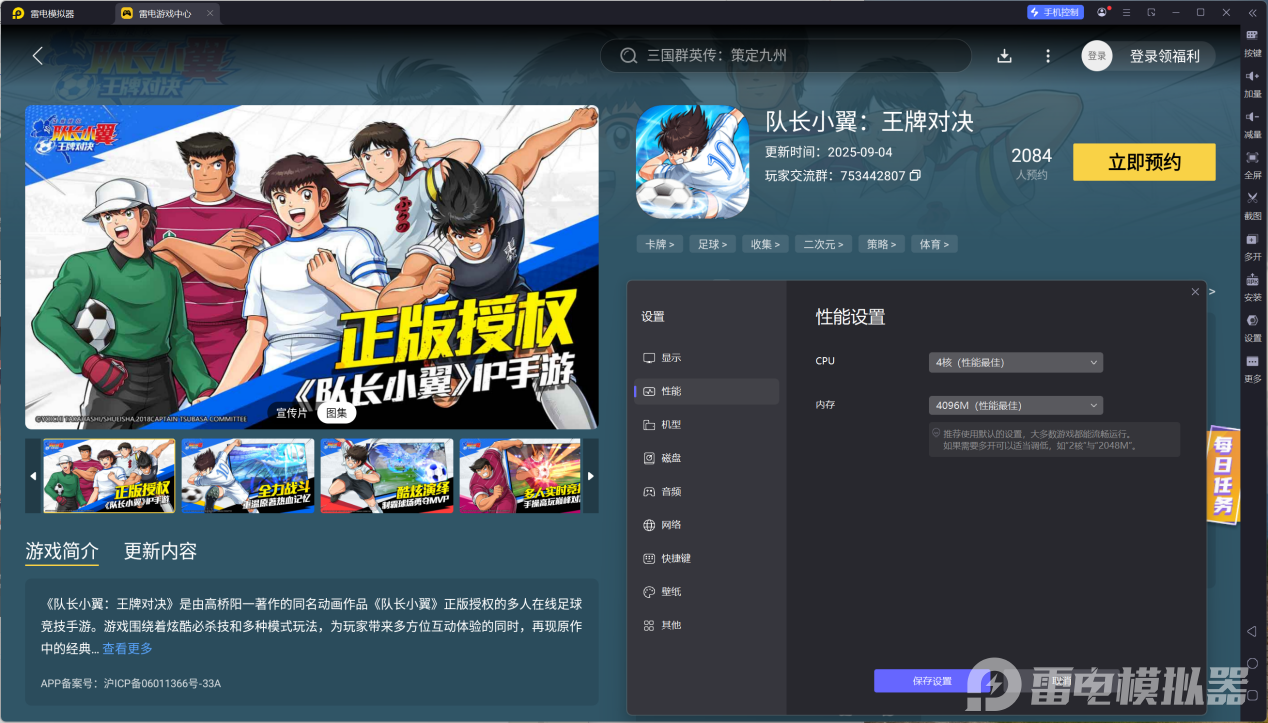Open the three-dot menu near search bar

pyautogui.click(x=1047, y=56)
